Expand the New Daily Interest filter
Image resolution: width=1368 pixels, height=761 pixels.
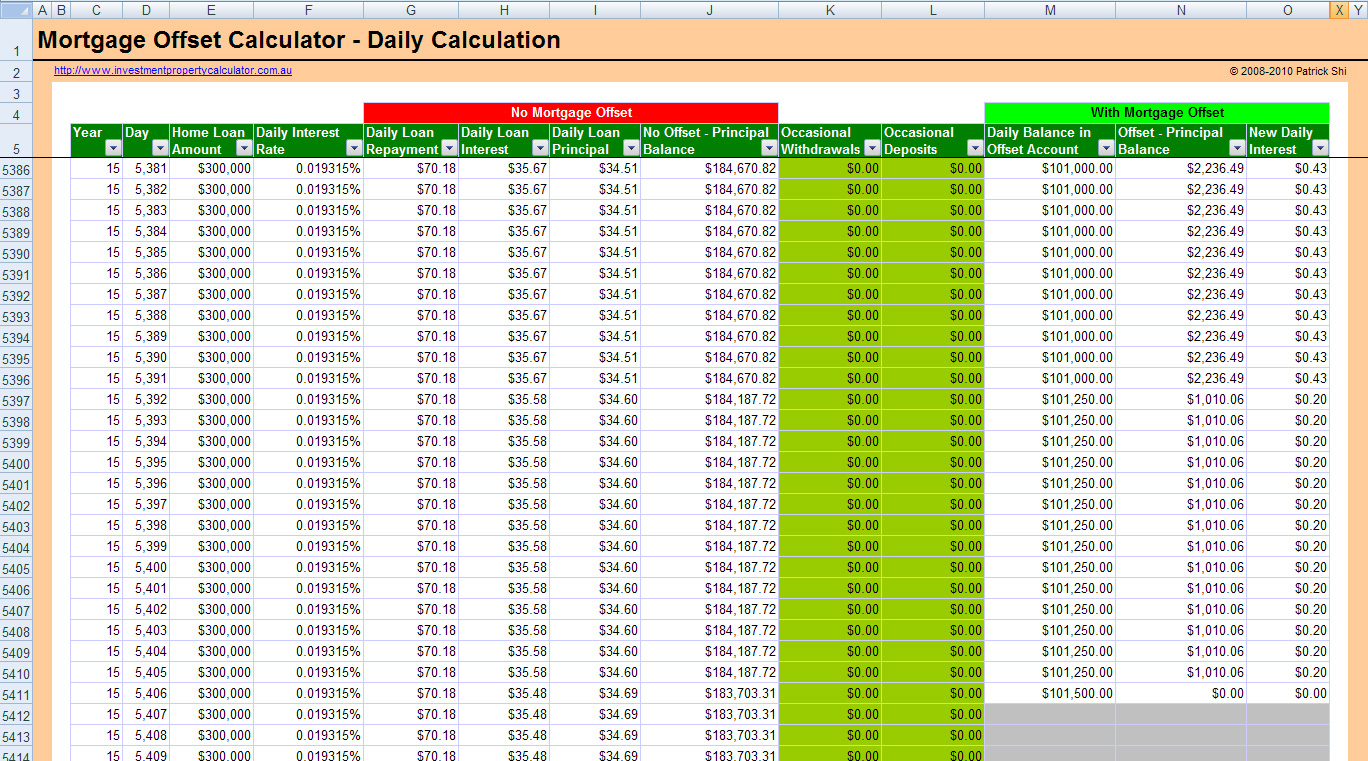click(1319, 148)
